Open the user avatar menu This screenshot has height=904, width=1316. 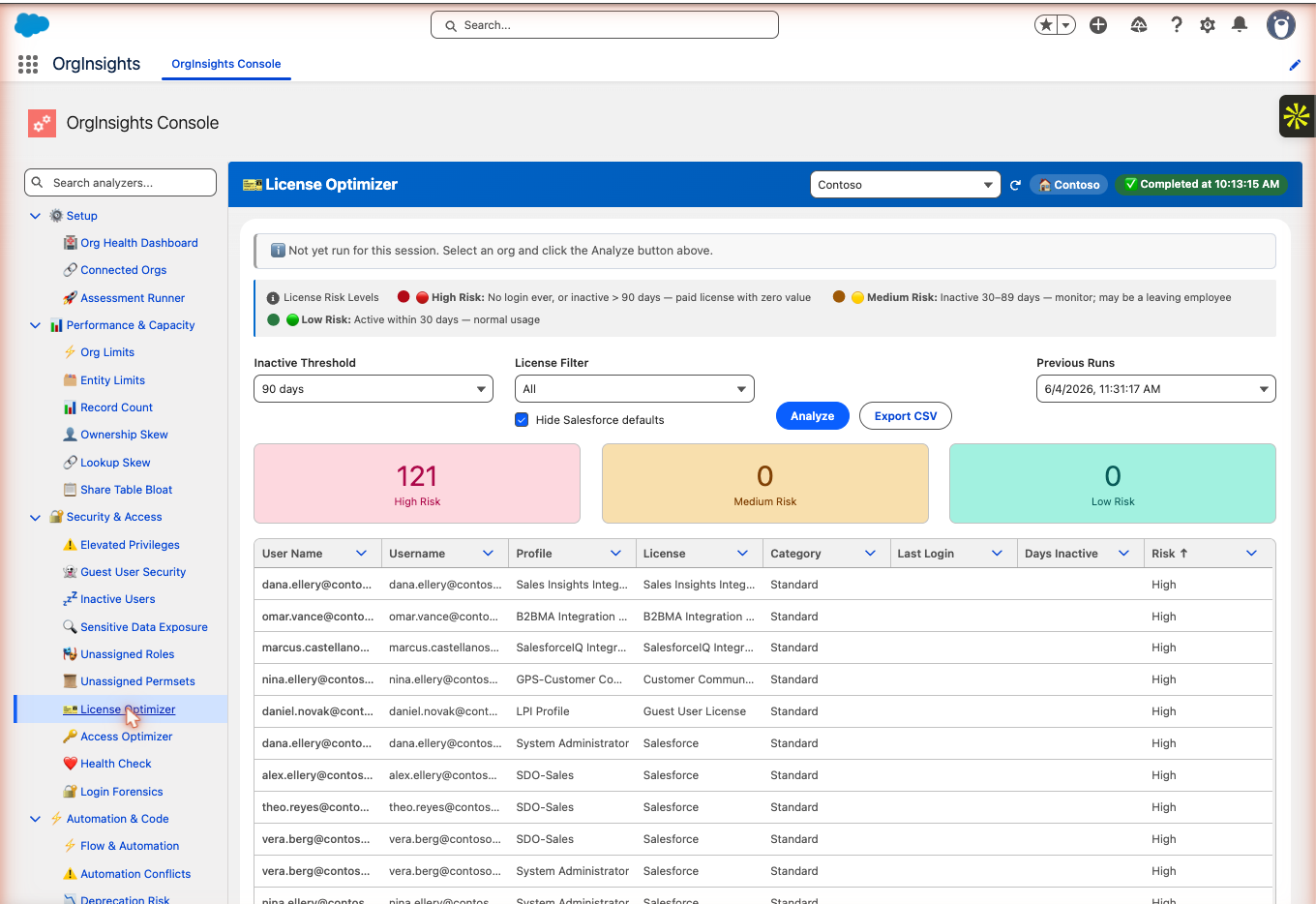[x=1281, y=25]
